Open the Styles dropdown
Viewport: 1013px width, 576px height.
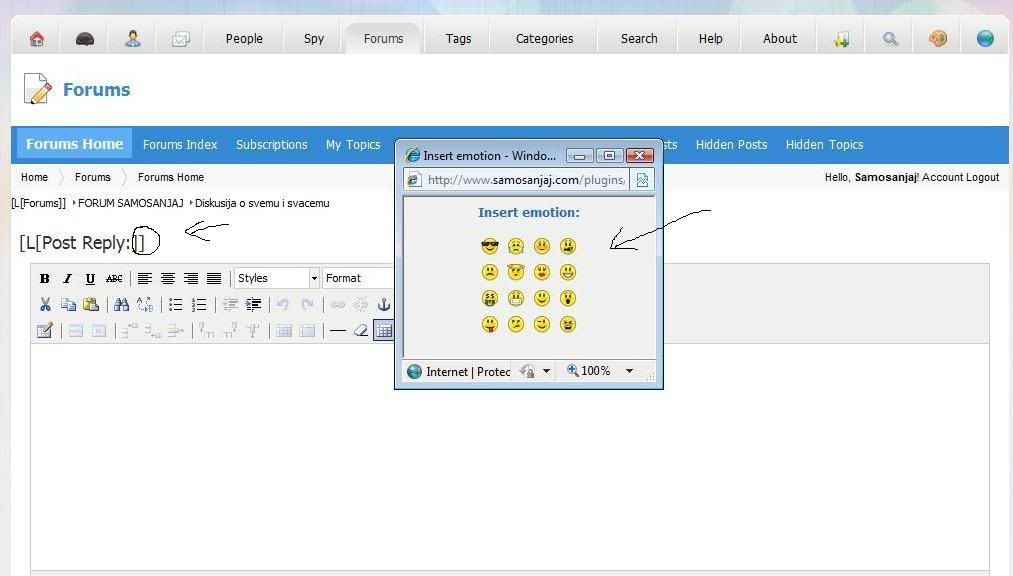point(277,278)
